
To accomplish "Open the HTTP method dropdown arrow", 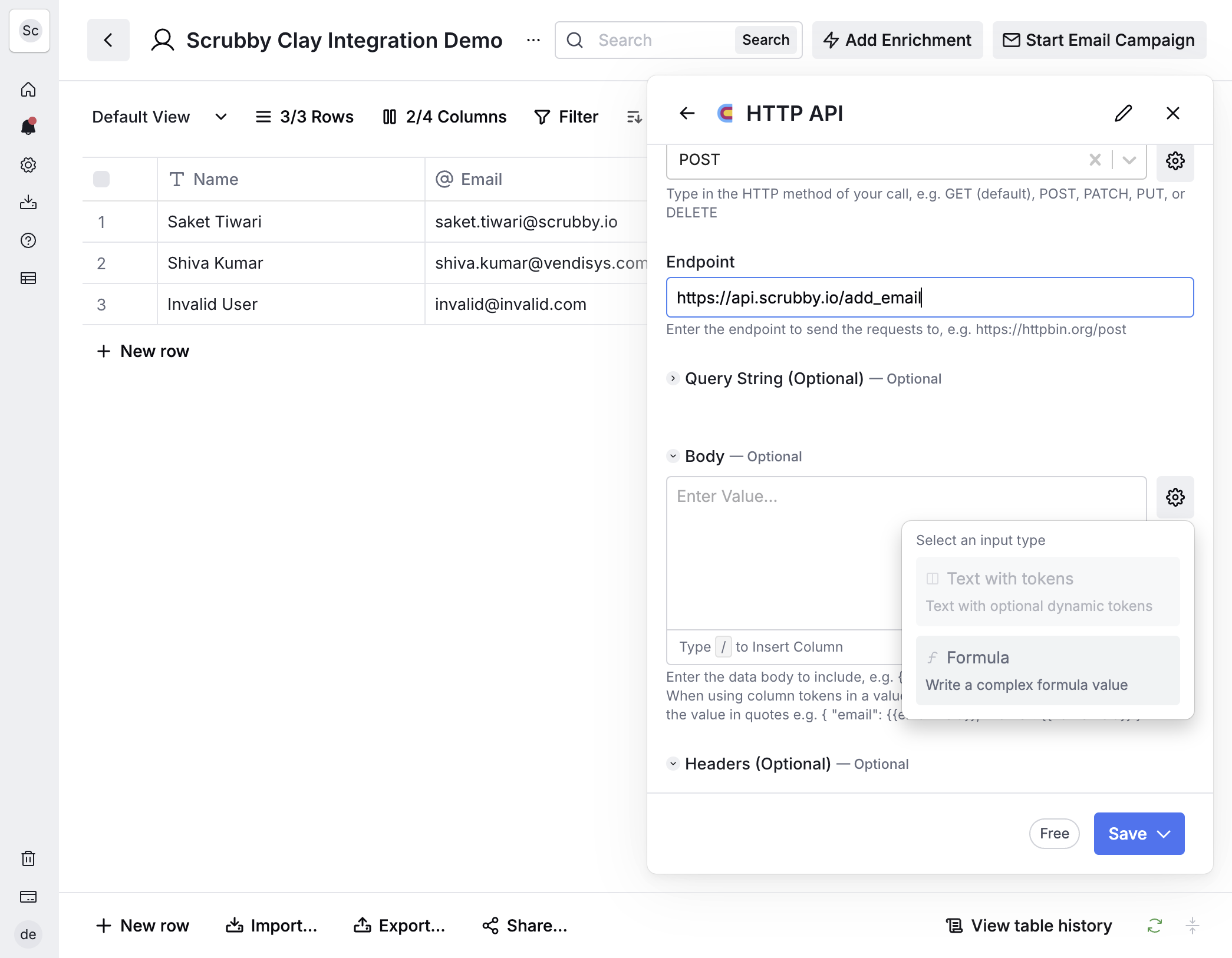I will [1129, 160].
